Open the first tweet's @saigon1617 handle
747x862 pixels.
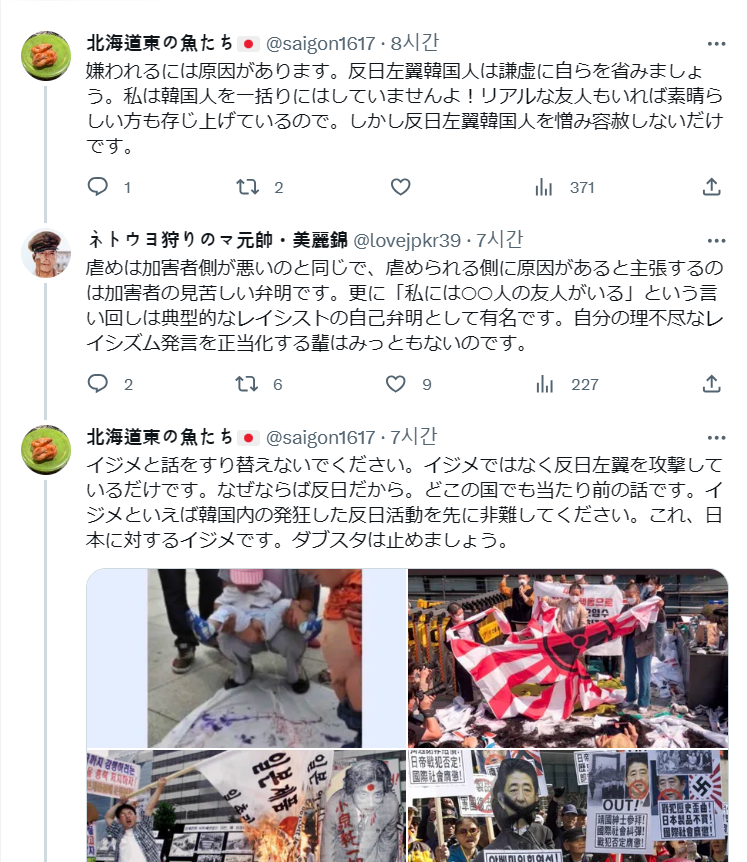point(320,43)
